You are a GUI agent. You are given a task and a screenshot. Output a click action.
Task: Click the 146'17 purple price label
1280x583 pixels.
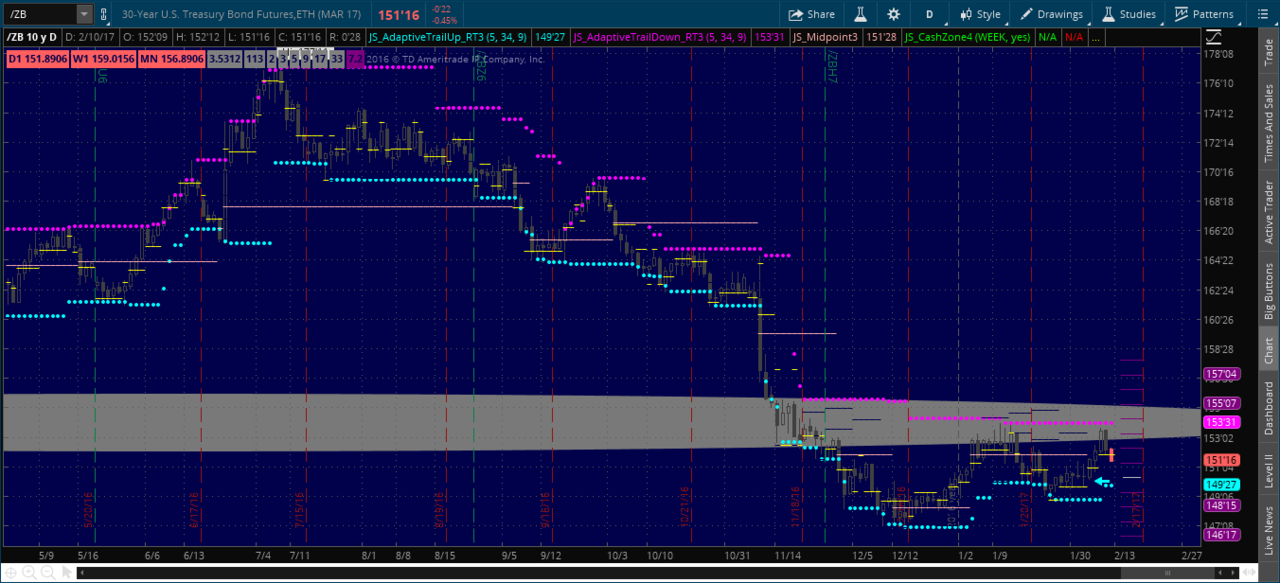1222,535
